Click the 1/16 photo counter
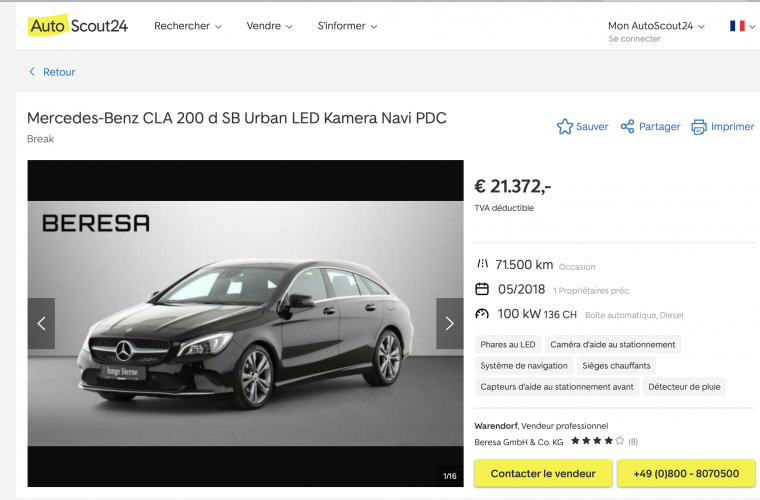Viewport: 760px width, 500px height. [x=449, y=476]
